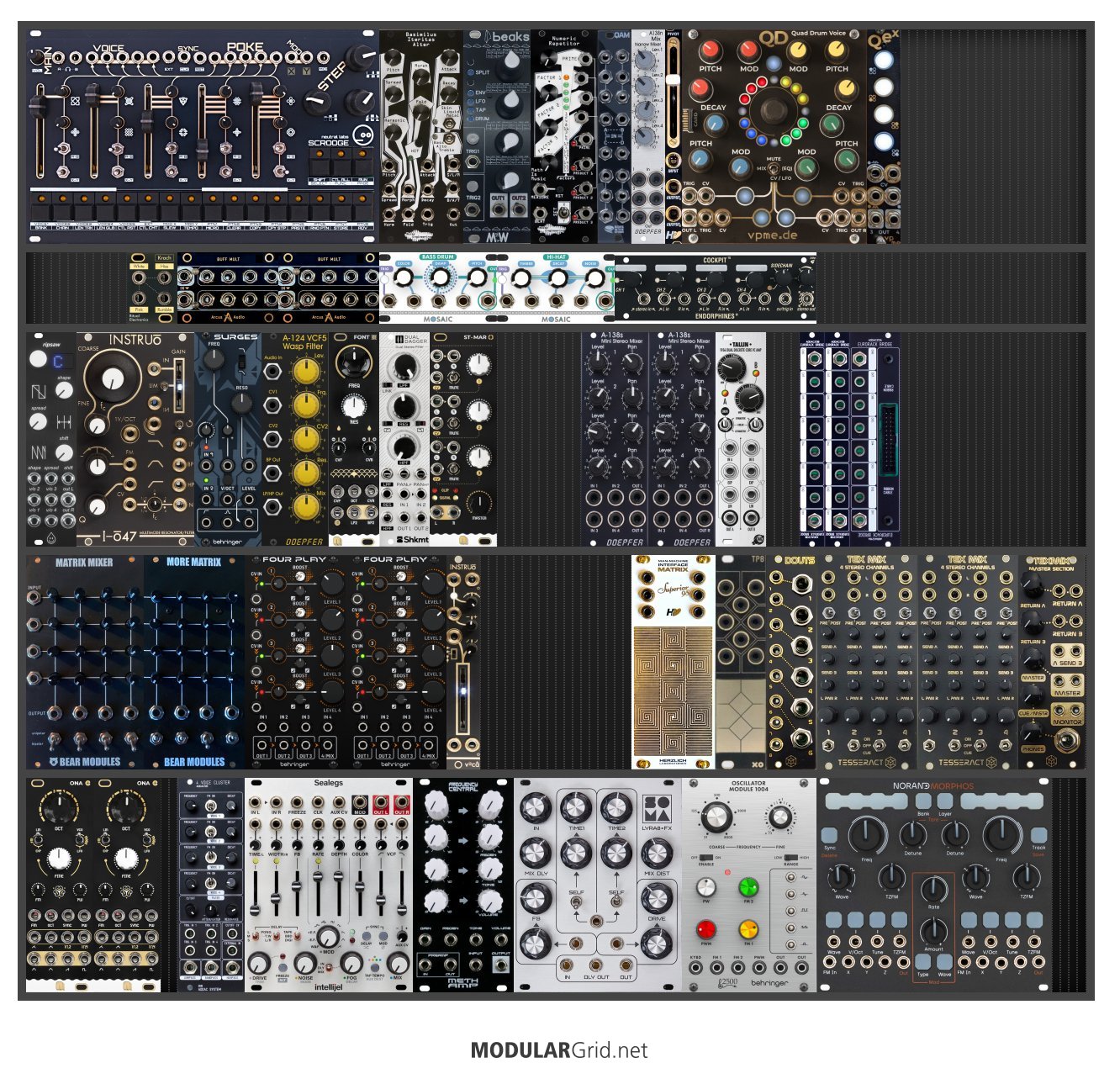Click the Decay knob on Mosaic Hi-Hat
The image size is (1120, 1068).
tap(558, 278)
